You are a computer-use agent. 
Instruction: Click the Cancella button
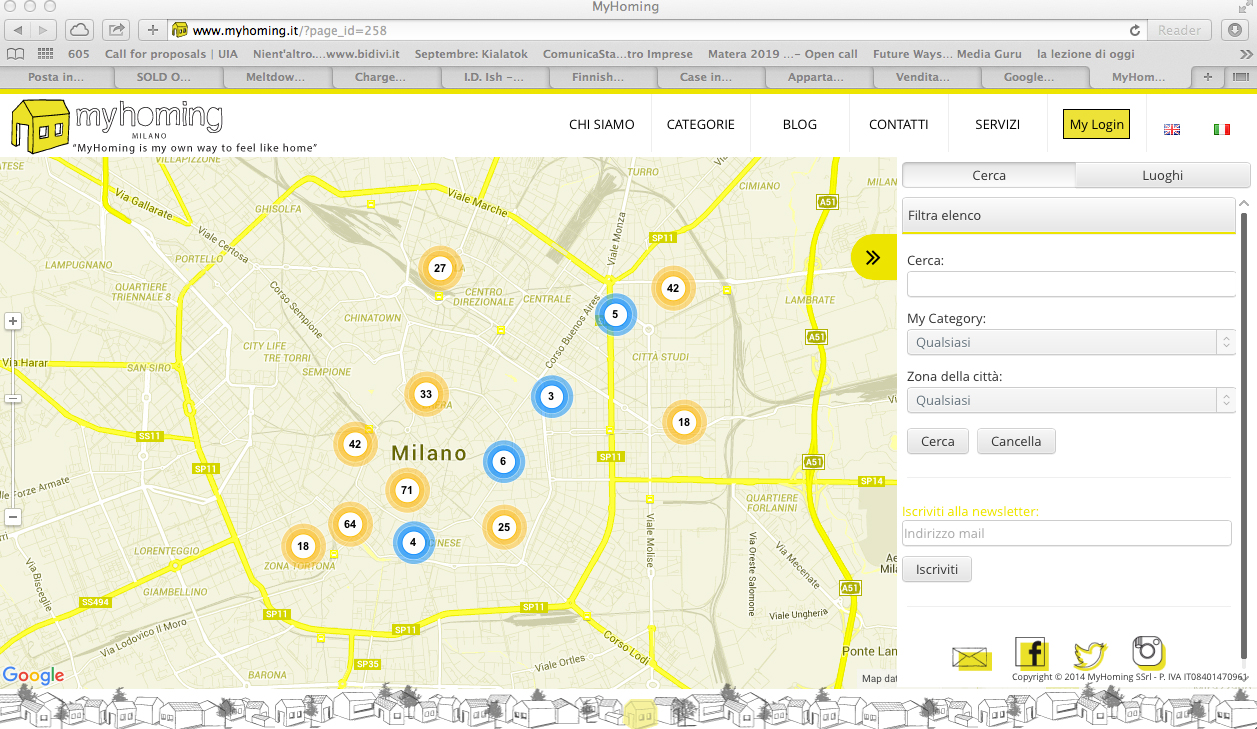[1016, 441]
